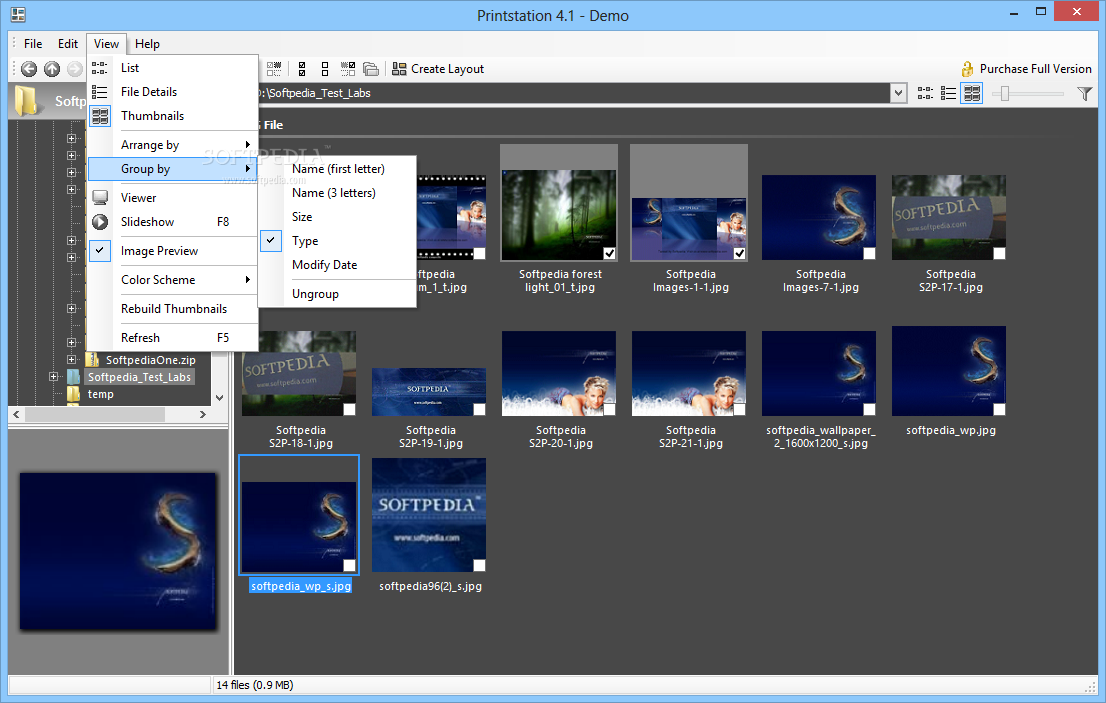Viewport: 1106px width, 703px height.
Task: Click the stacked folders toolbar icon
Action: pos(371,68)
